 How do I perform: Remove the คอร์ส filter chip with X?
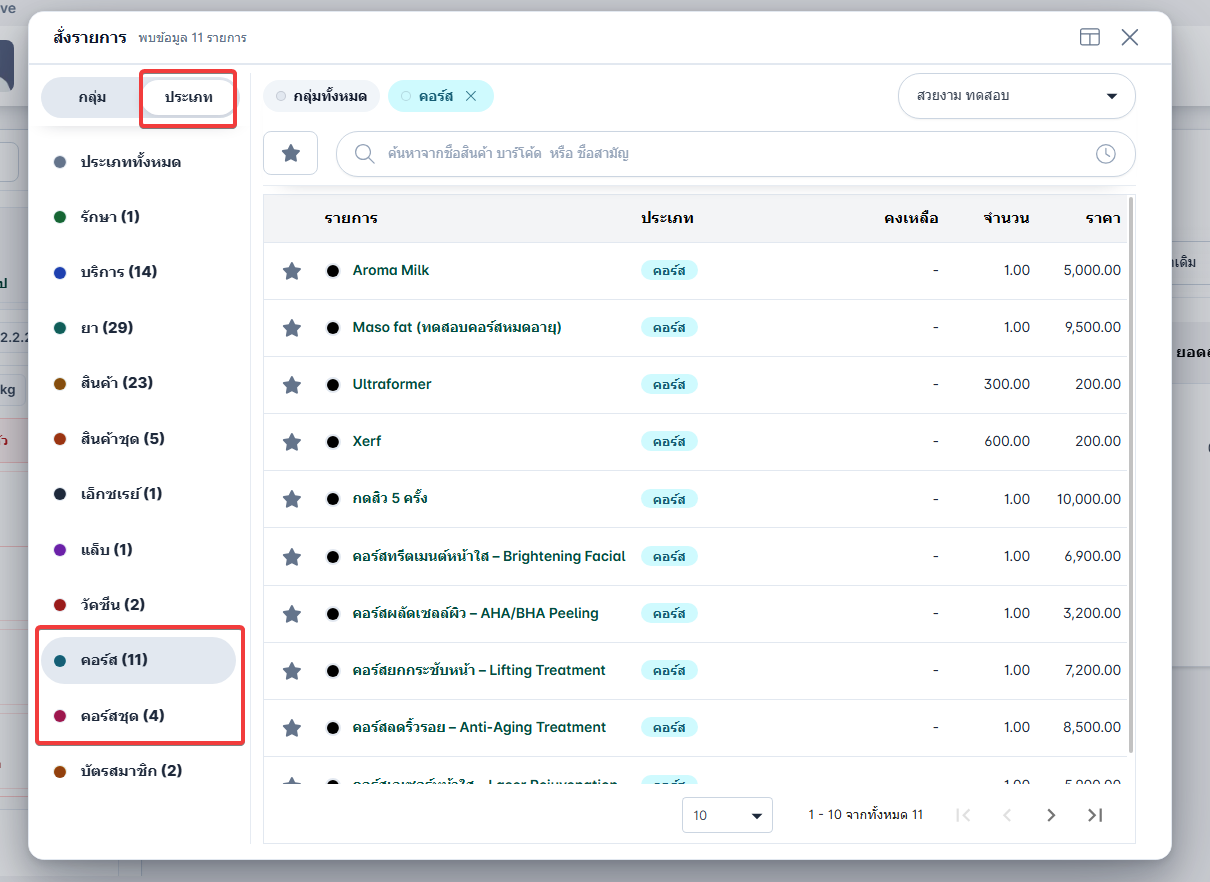[x=471, y=96]
